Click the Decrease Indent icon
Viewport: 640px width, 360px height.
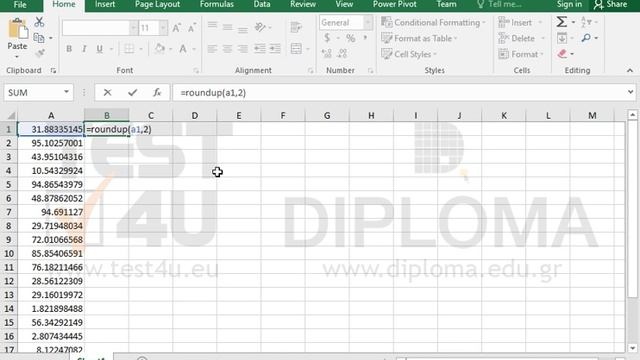point(260,49)
